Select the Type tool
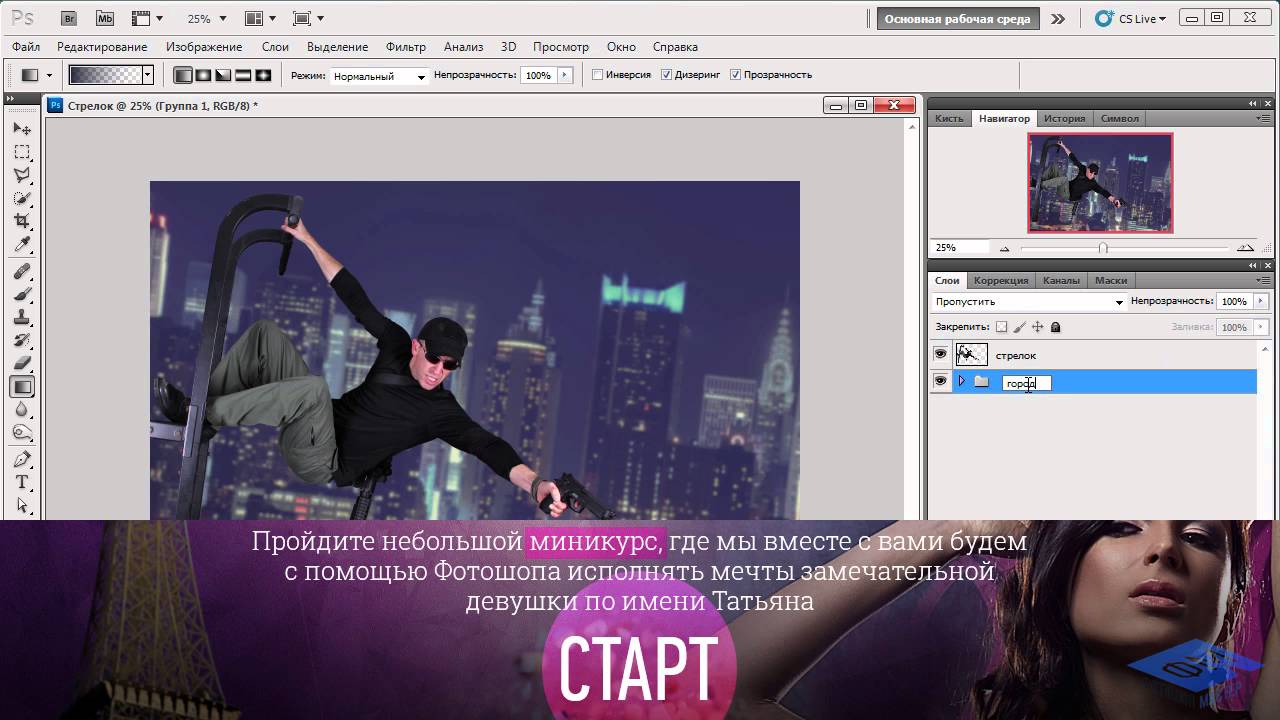Viewport: 1280px width, 720px height. click(21, 482)
